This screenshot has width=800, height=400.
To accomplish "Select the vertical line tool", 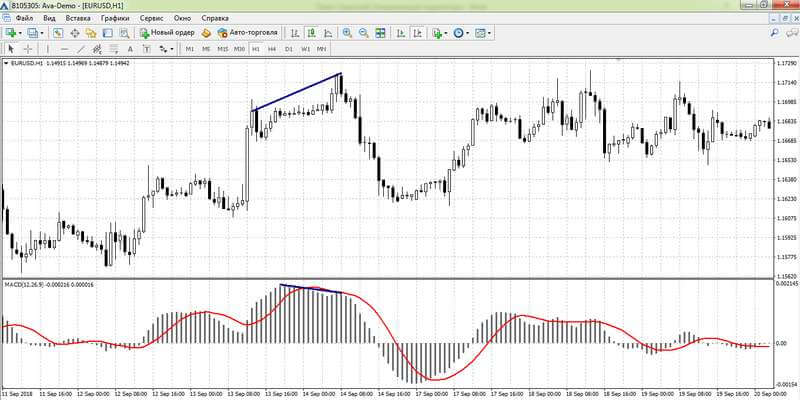I will pyautogui.click(x=48, y=48).
